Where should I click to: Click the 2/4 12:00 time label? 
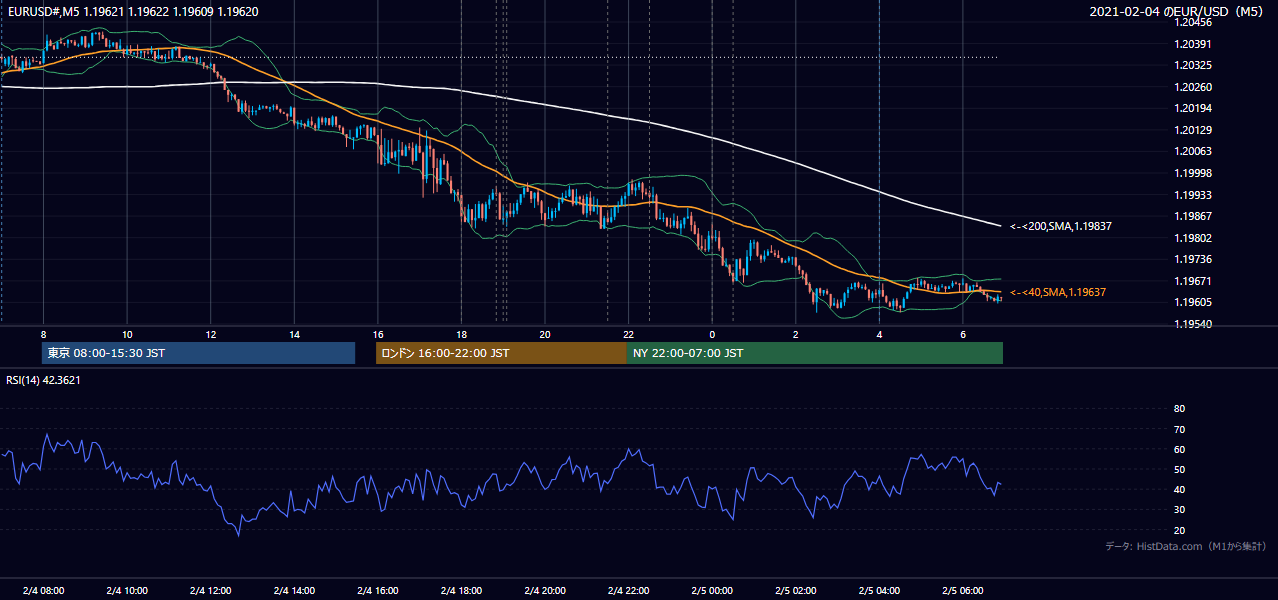tap(211, 590)
